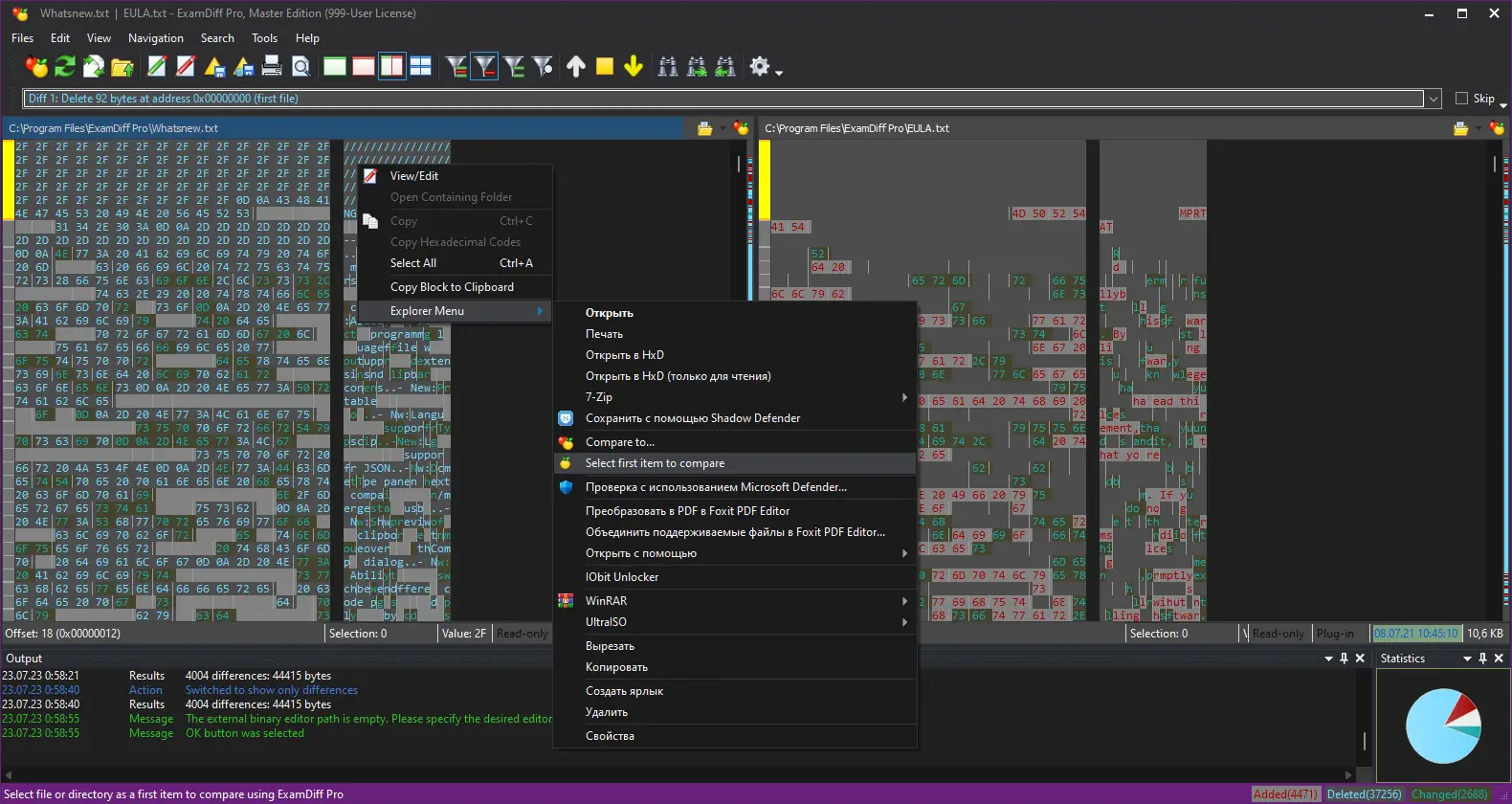The height and width of the screenshot is (804, 1512).
Task: Click the left pane apples compare icon
Action: pos(741,128)
